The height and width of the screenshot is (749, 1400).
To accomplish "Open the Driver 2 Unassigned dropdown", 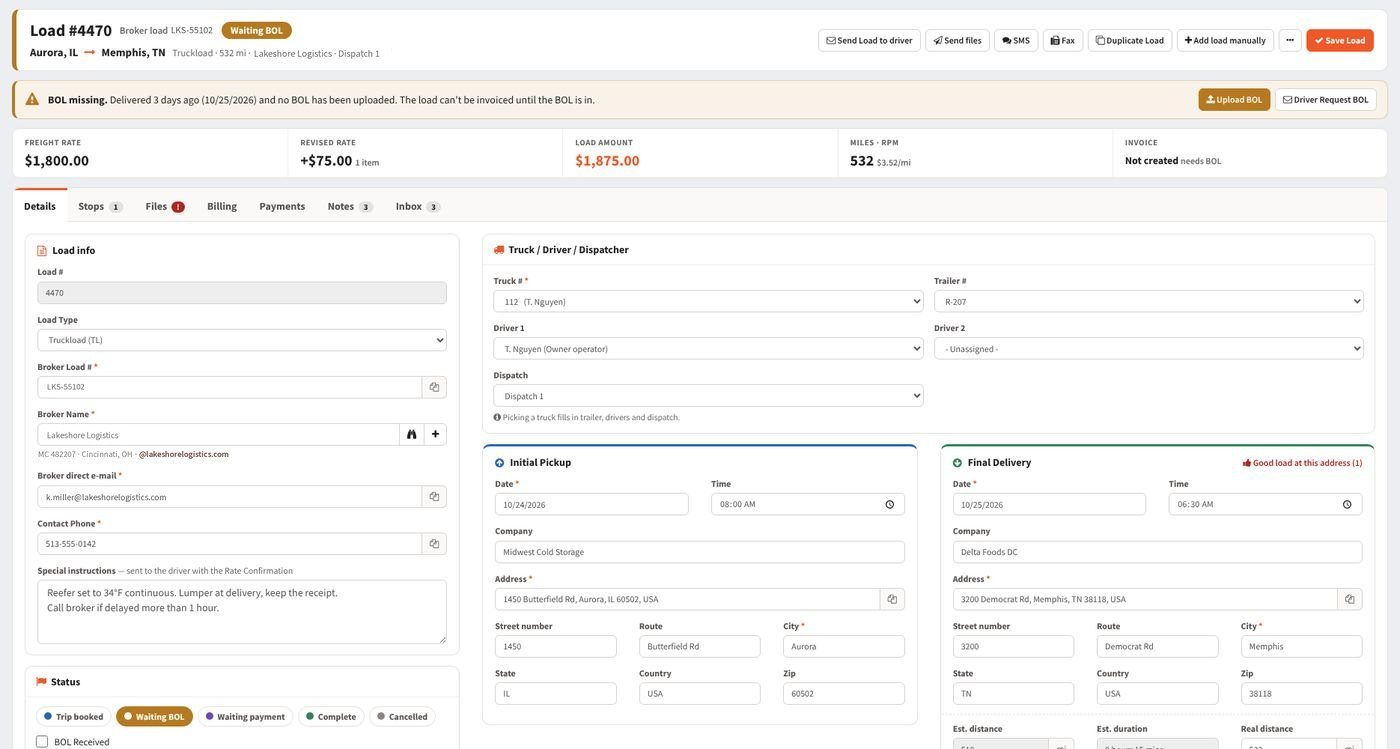I will (1149, 349).
